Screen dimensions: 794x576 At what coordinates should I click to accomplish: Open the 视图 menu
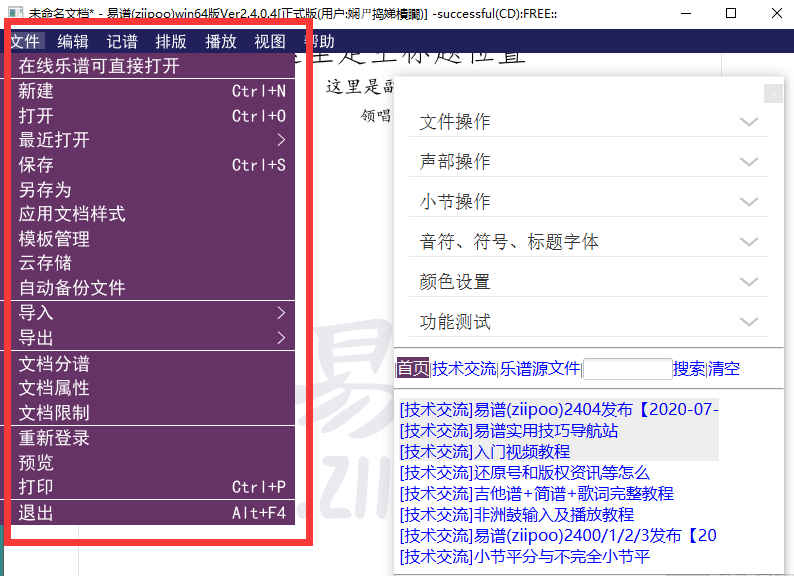270,41
